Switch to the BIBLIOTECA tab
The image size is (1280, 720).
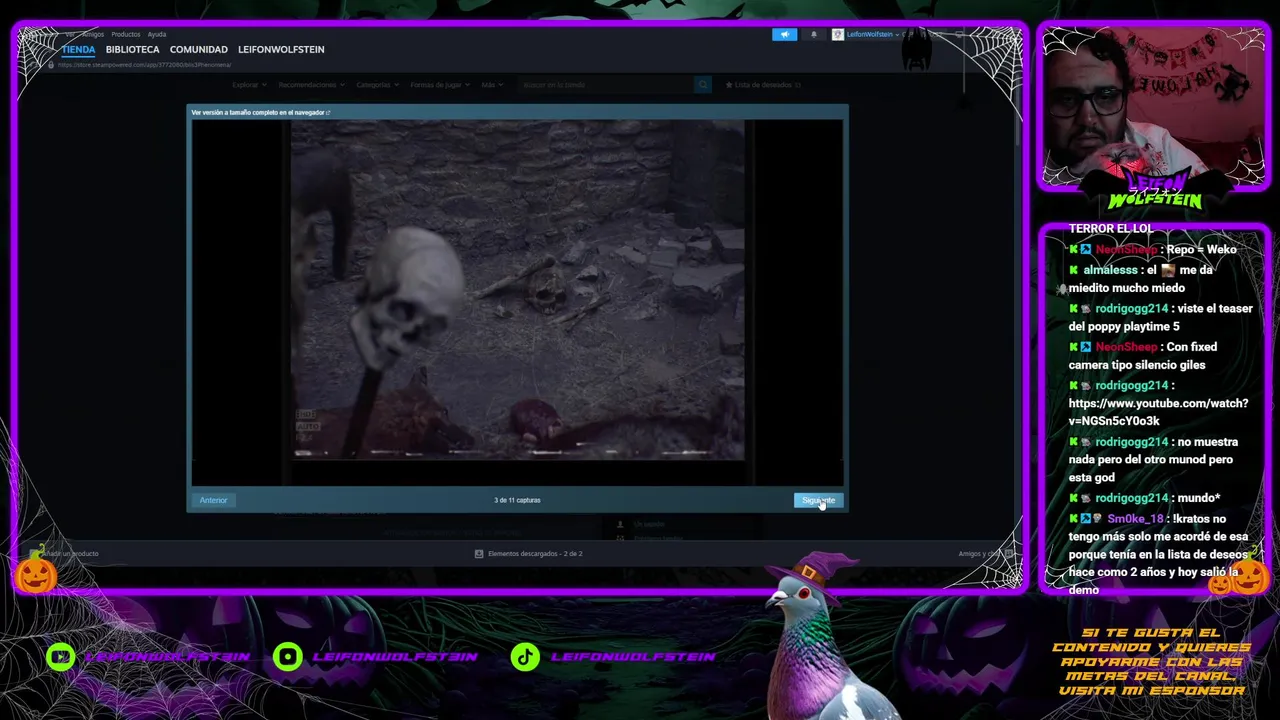click(x=132, y=49)
